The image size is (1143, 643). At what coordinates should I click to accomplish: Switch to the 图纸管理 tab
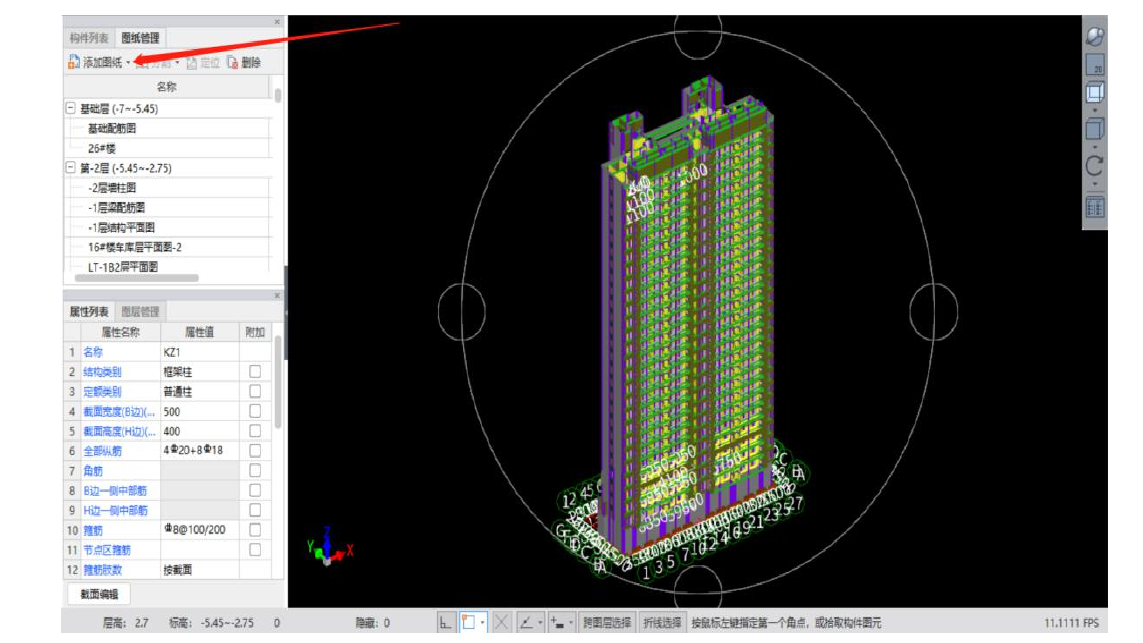click(140, 38)
